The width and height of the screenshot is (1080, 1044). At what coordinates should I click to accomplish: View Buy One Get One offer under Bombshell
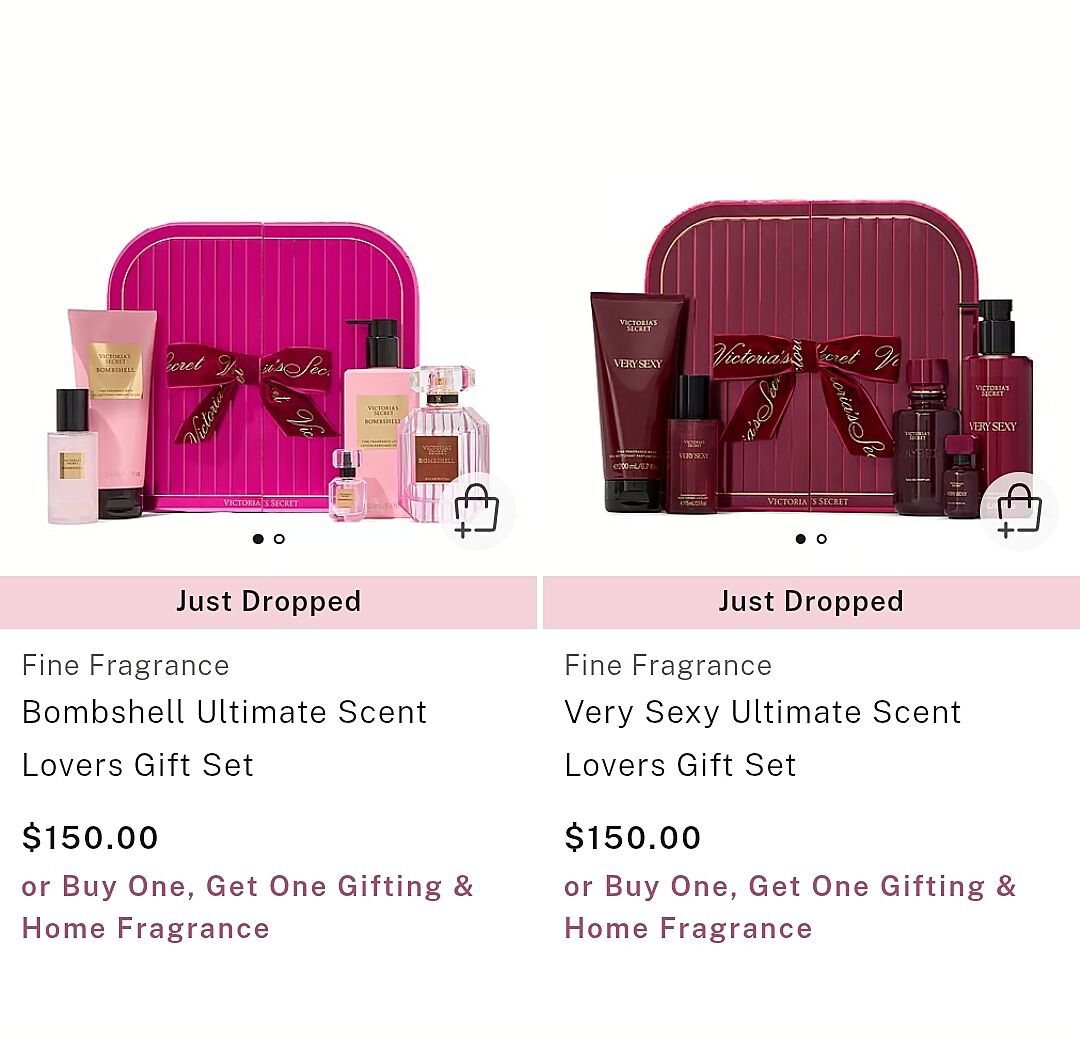[248, 907]
